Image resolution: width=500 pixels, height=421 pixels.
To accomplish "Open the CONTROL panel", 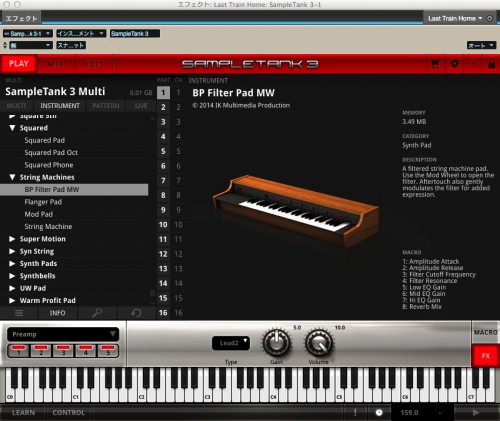I will click(x=69, y=413).
